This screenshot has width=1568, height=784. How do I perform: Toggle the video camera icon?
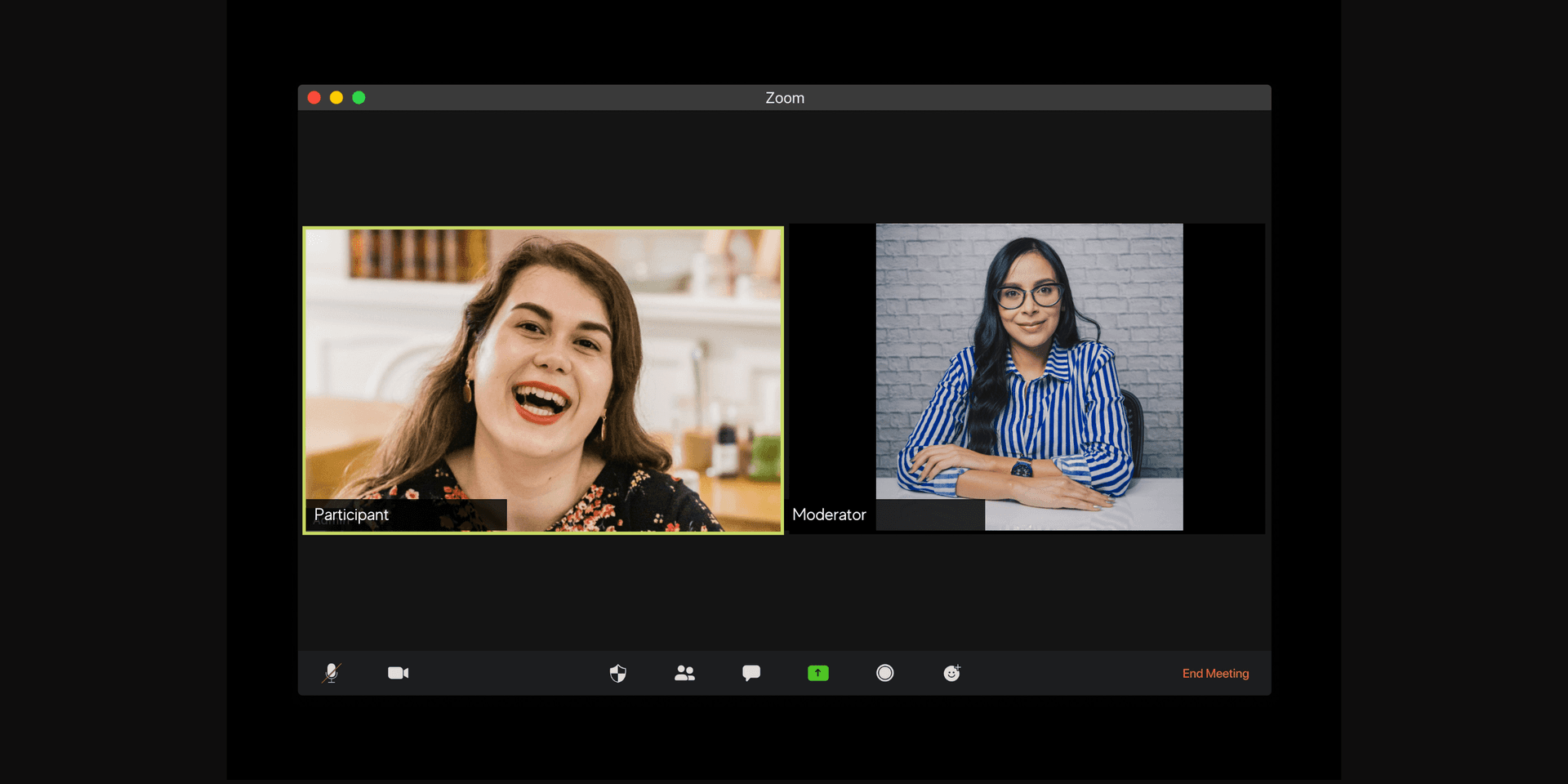[398, 673]
